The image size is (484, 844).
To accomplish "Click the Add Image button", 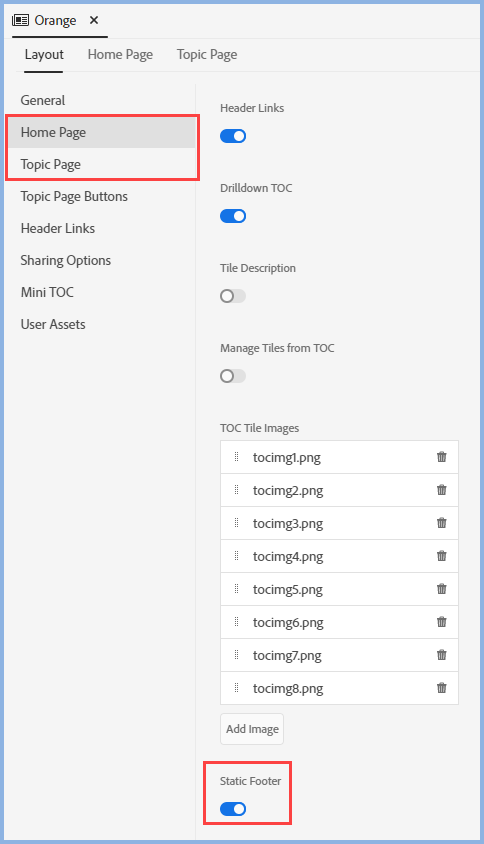I will [x=252, y=729].
